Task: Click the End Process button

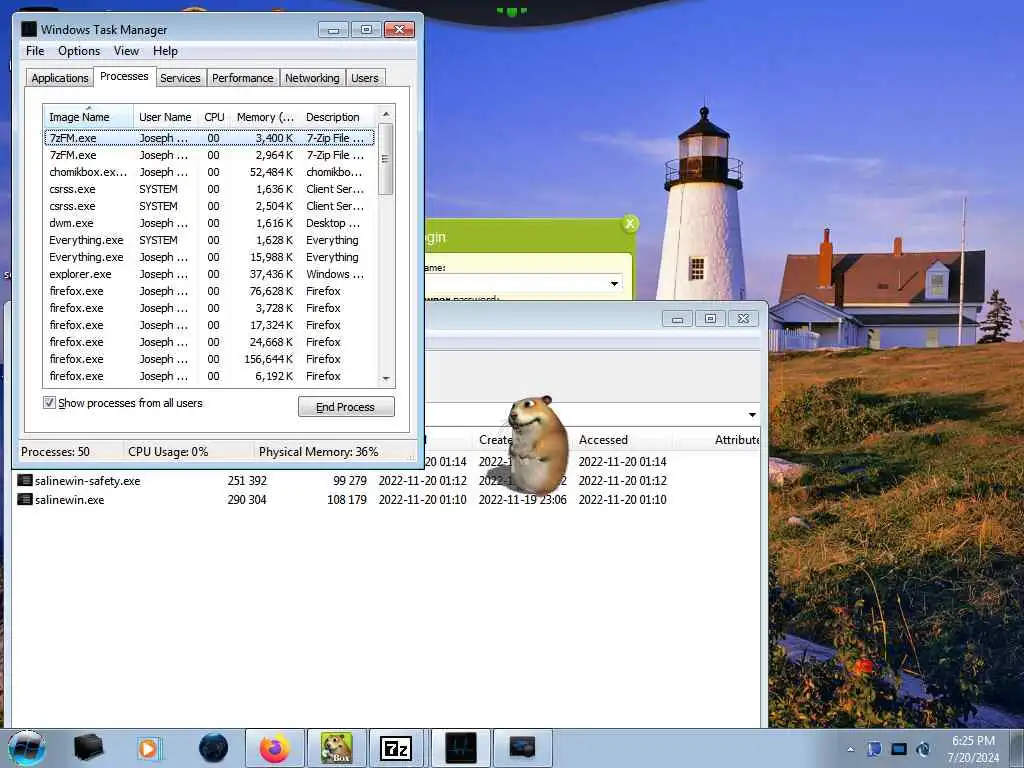Action: pos(345,407)
